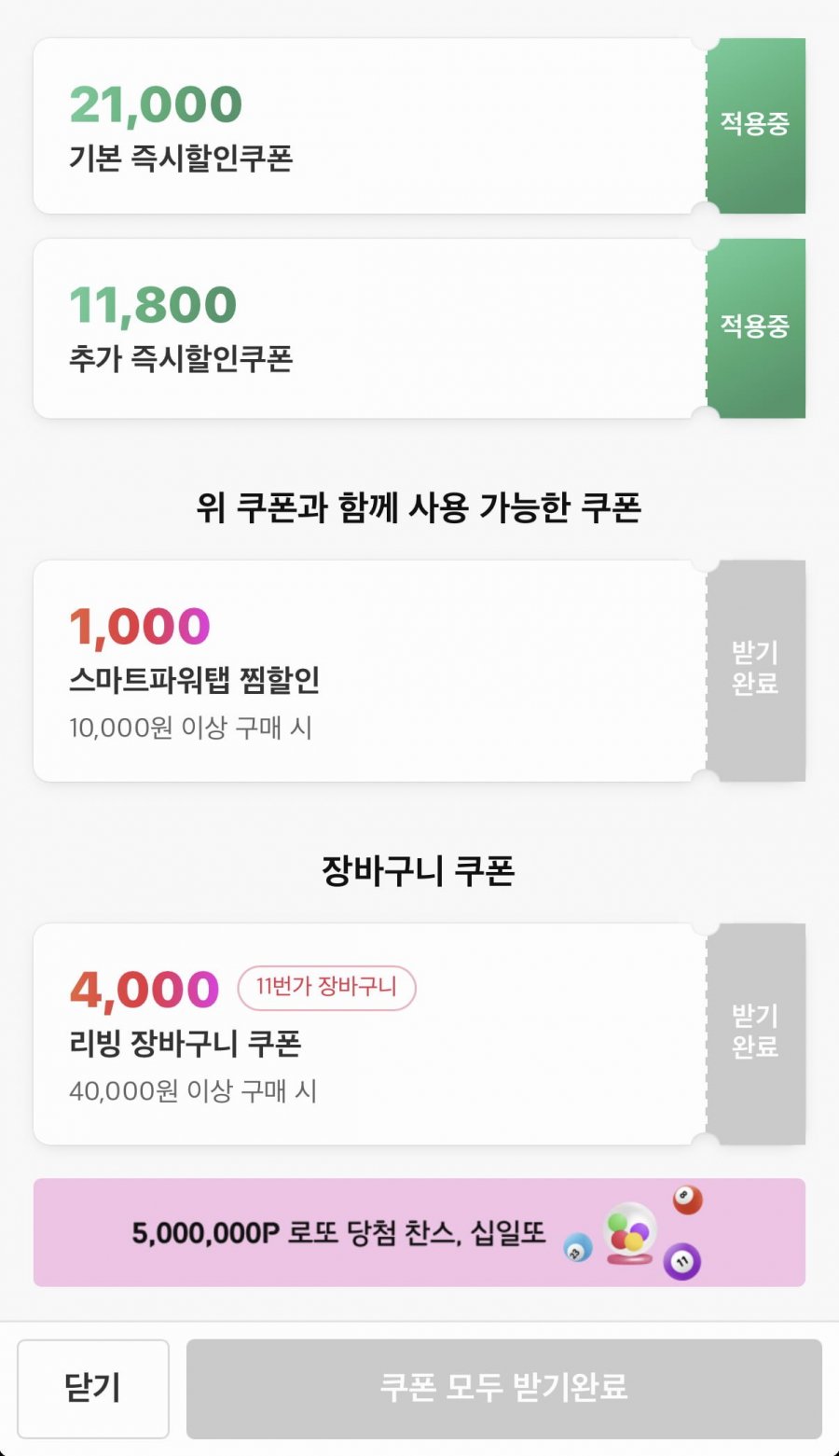Tap the 장바구니 쿠폰 section heading

click(x=419, y=870)
